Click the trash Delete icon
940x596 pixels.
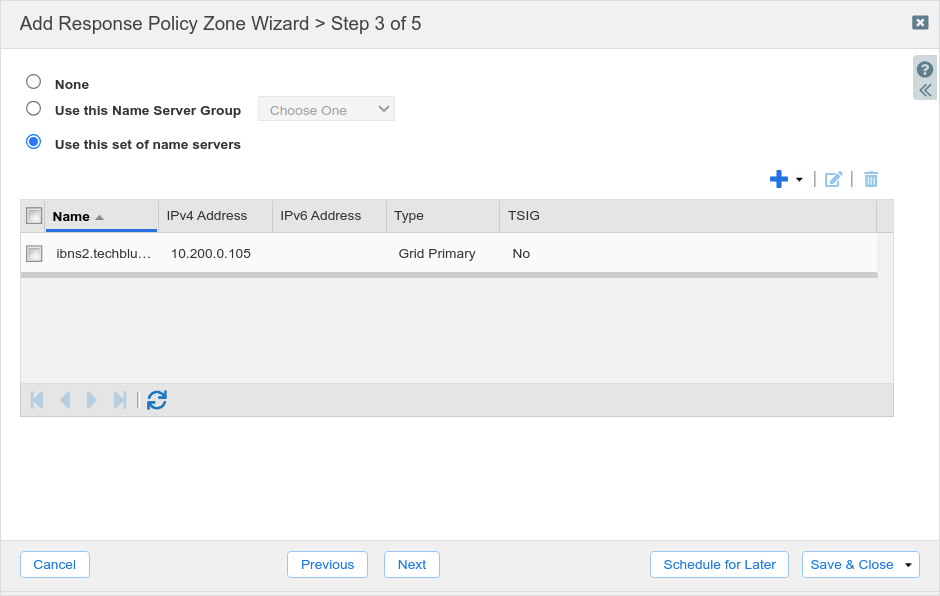pos(871,179)
